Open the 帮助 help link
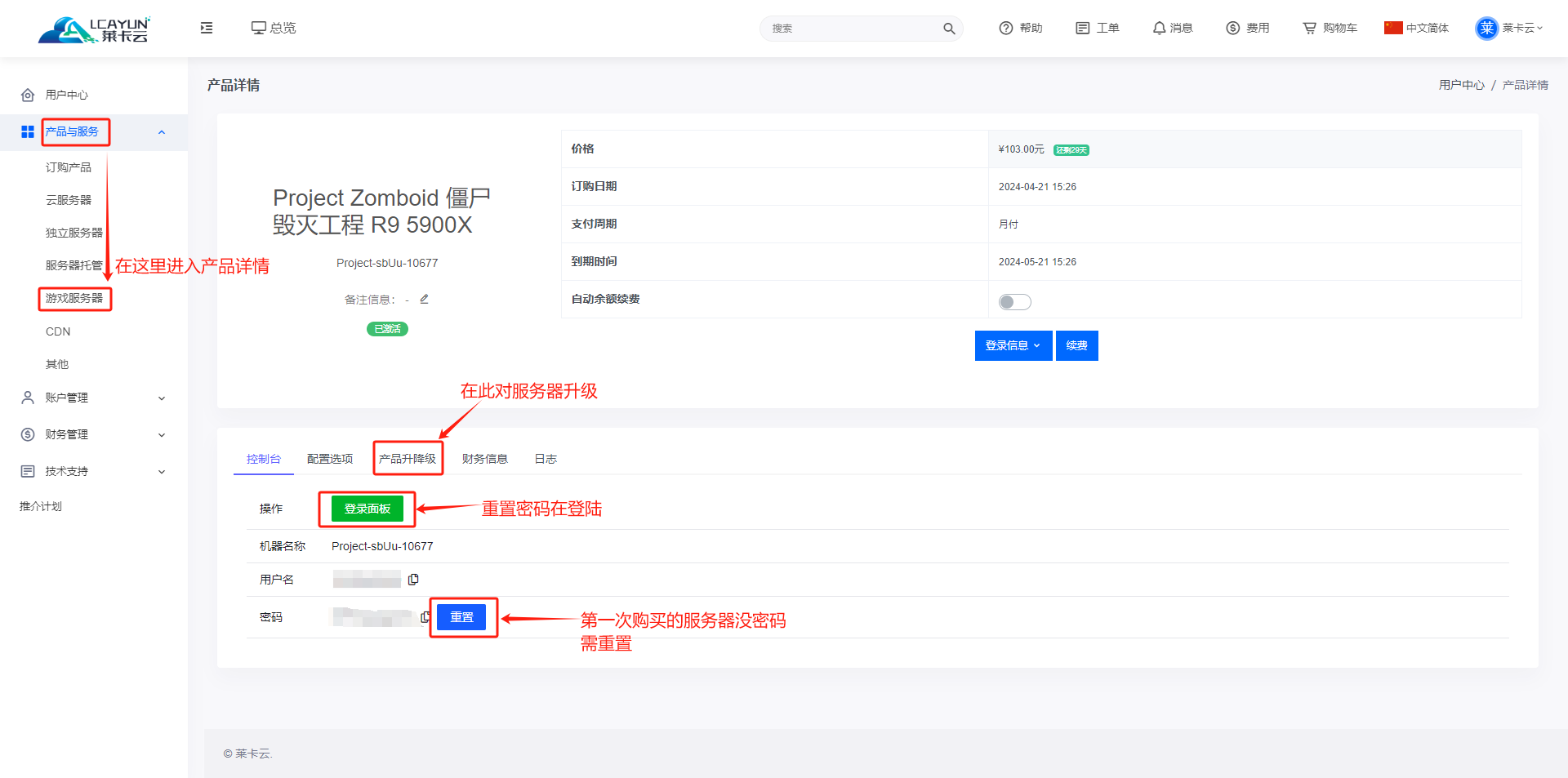The width and height of the screenshot is (1568, 778). coord(1021,28)
